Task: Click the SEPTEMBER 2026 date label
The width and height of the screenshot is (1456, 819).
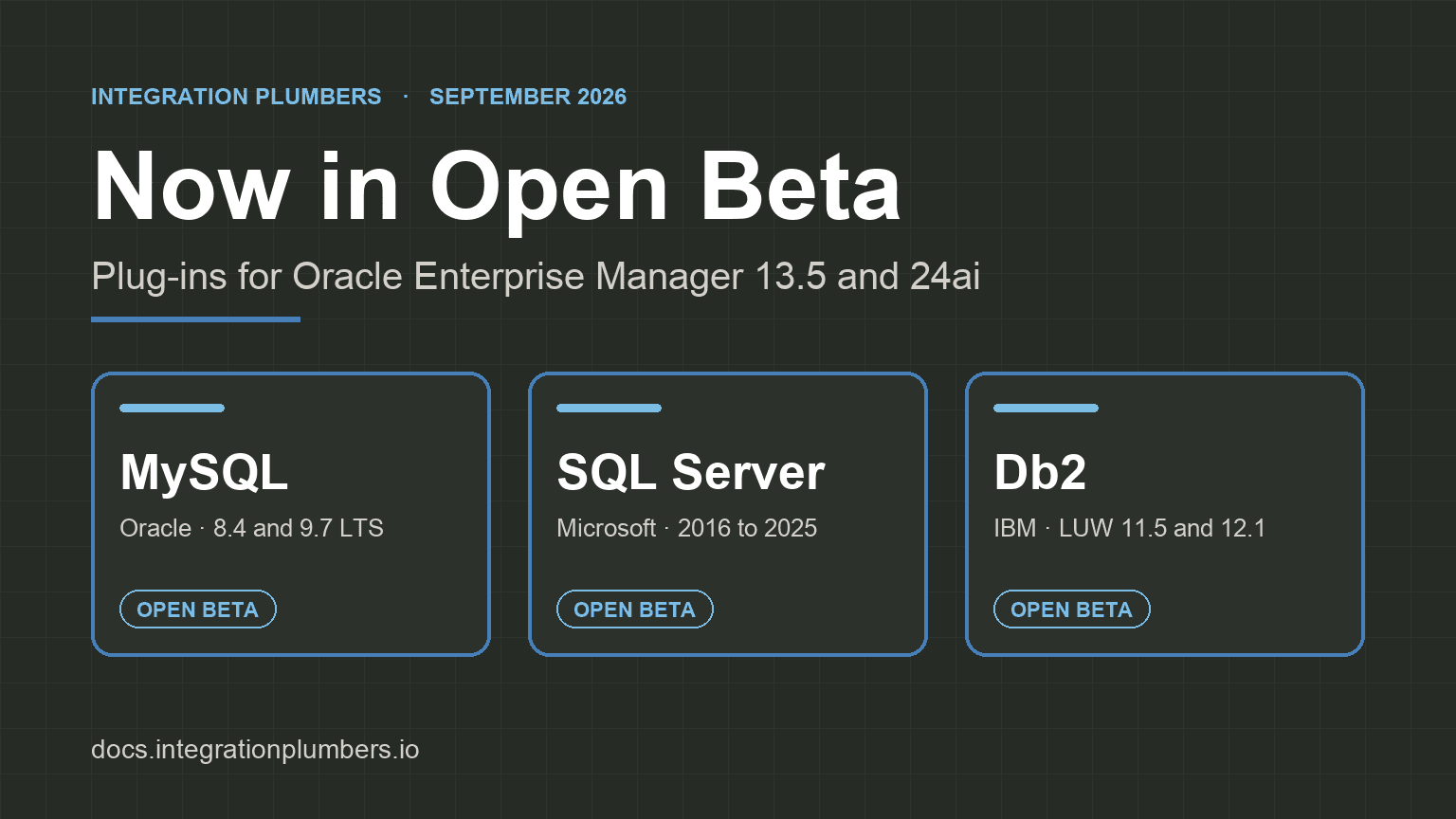Action: pos(528,97)
